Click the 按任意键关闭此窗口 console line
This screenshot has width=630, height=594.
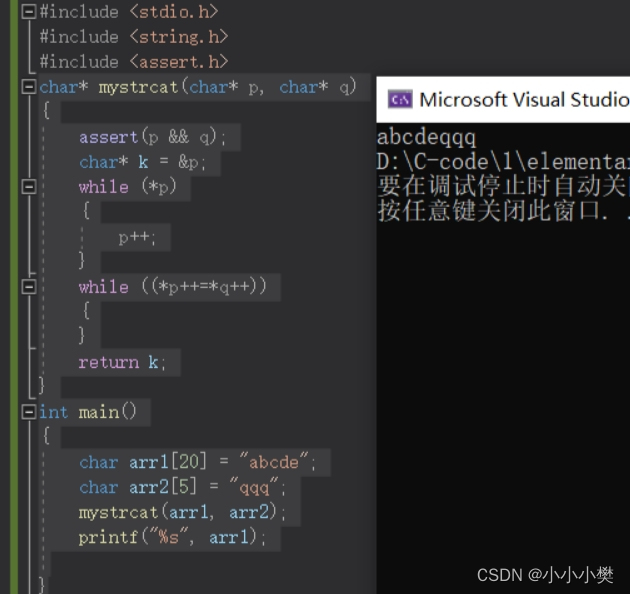503,211
